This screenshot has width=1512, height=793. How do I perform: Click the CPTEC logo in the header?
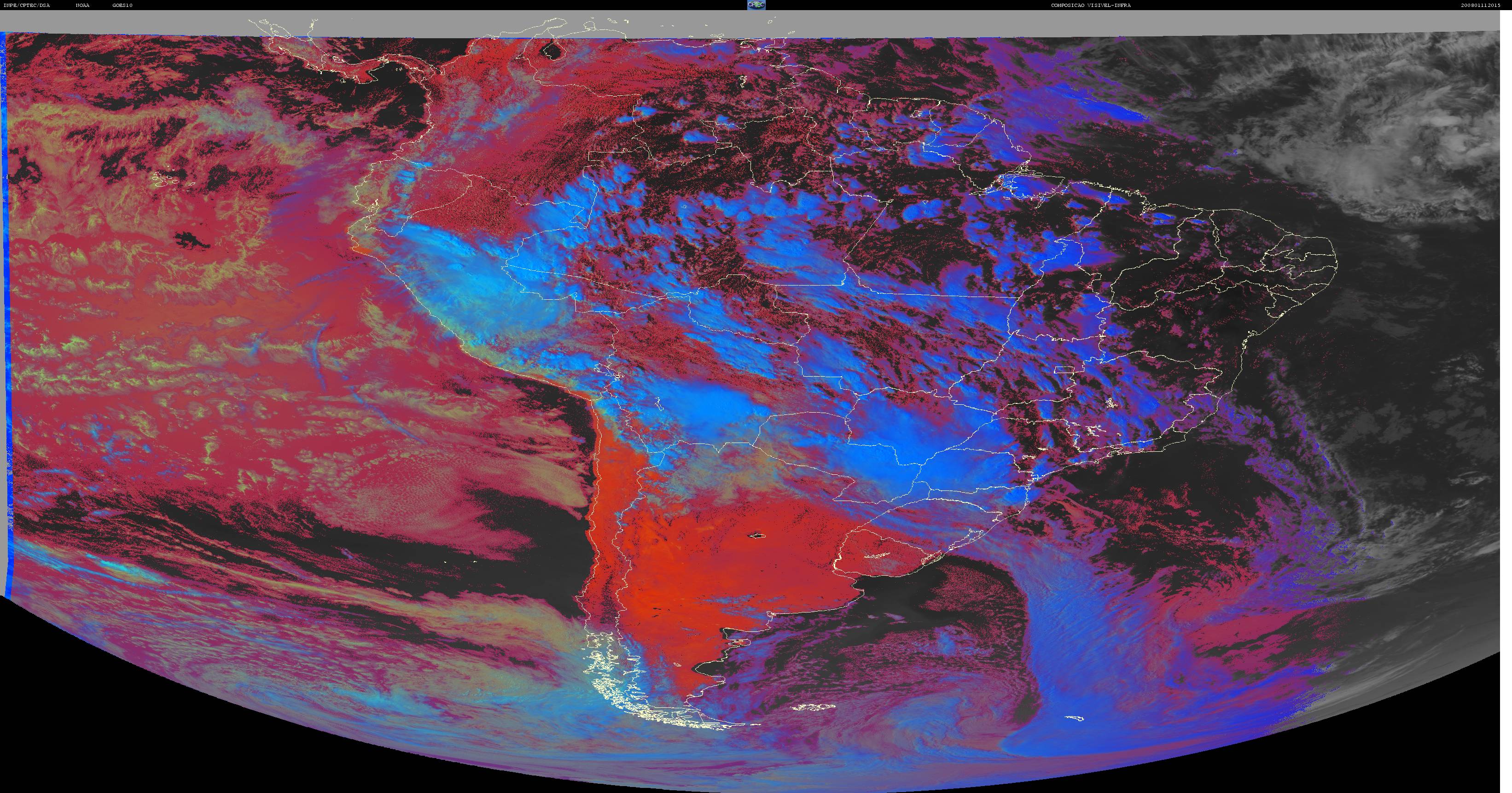pyautogui.click(x=756, y=5)
